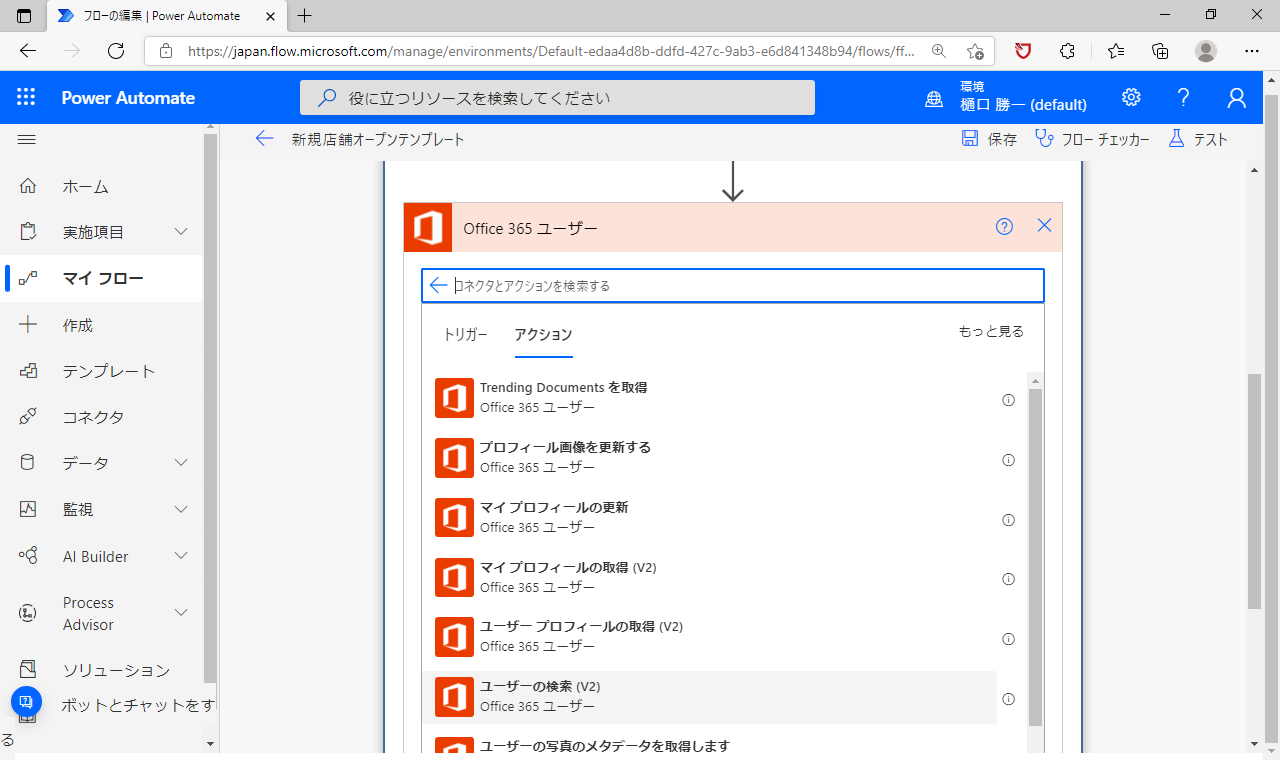Click the info icon for マイ プロフィールの取得 (V2)

1008,579
